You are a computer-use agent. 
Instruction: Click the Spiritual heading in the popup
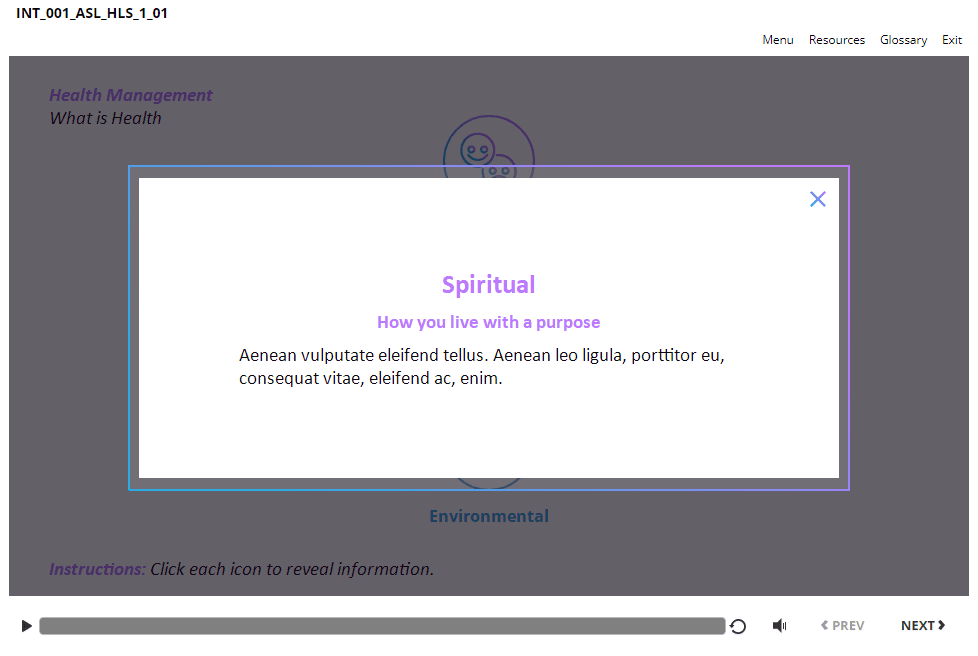(488, 285)
